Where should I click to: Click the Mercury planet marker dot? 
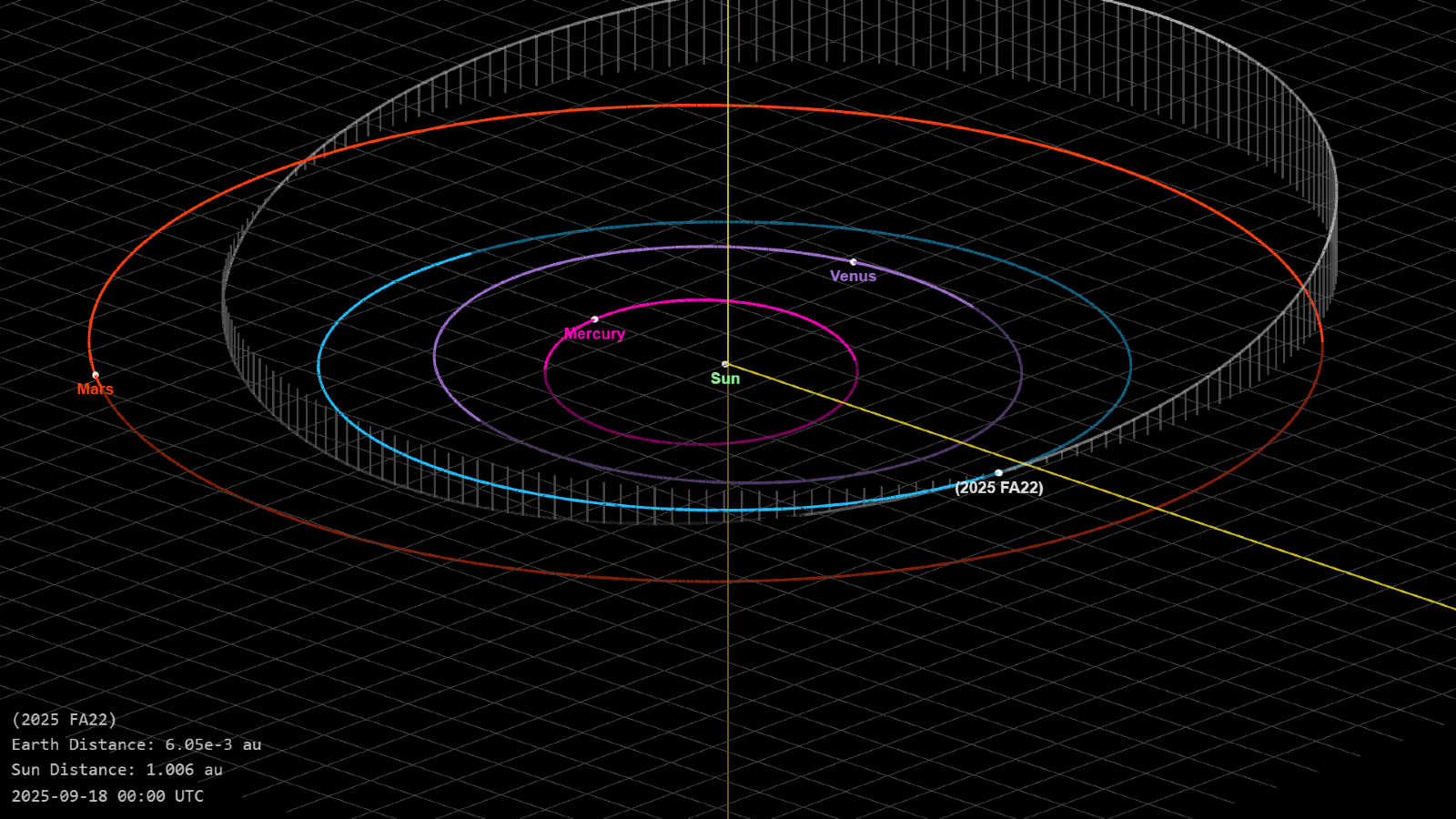click(x=595, y=319)
